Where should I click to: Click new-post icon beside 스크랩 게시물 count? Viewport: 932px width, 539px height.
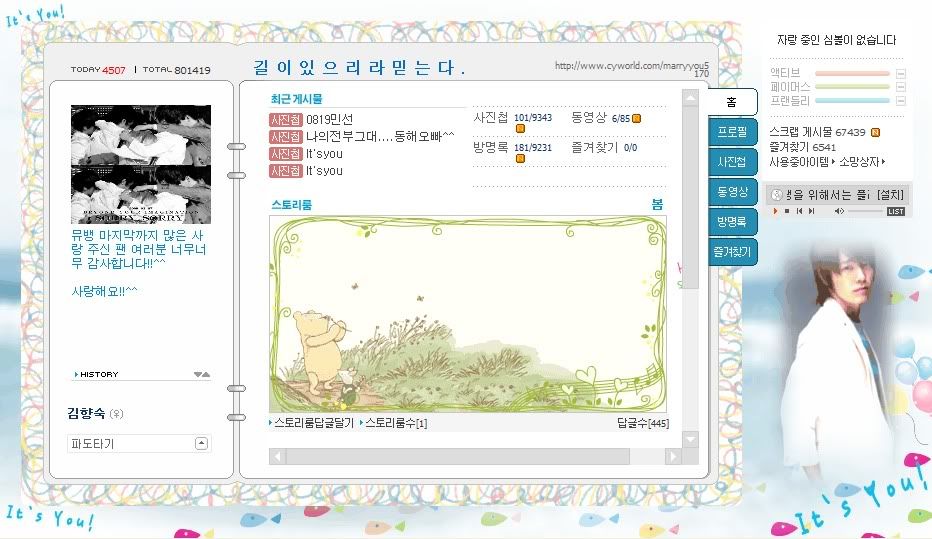click(875, 132)
